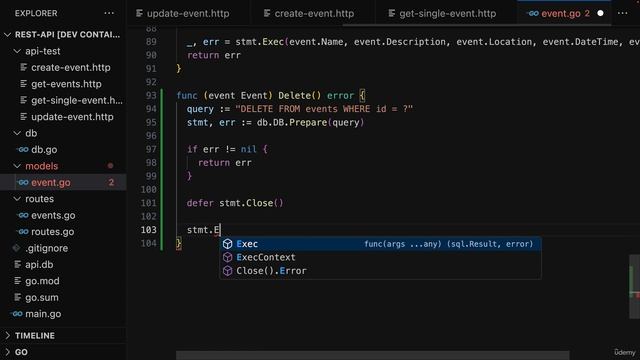Image resolution: width=640 pixels, height=360 pixels.
Task: Collapse the models folder
Action: (17, 166)
